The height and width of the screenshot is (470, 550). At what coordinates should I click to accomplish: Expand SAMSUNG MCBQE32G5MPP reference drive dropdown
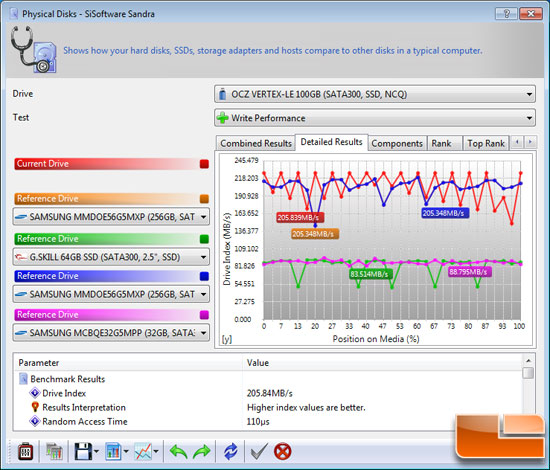(111, 333)
